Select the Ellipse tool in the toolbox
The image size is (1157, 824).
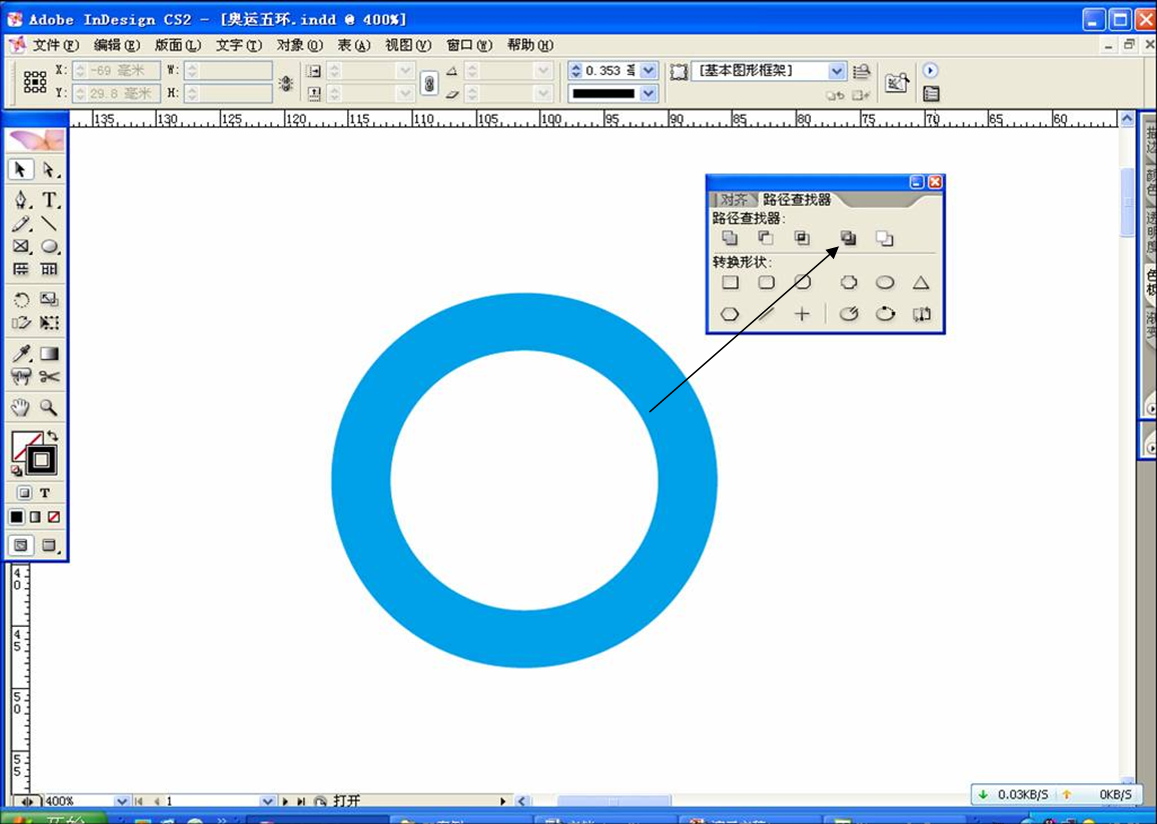pos(49,246)
